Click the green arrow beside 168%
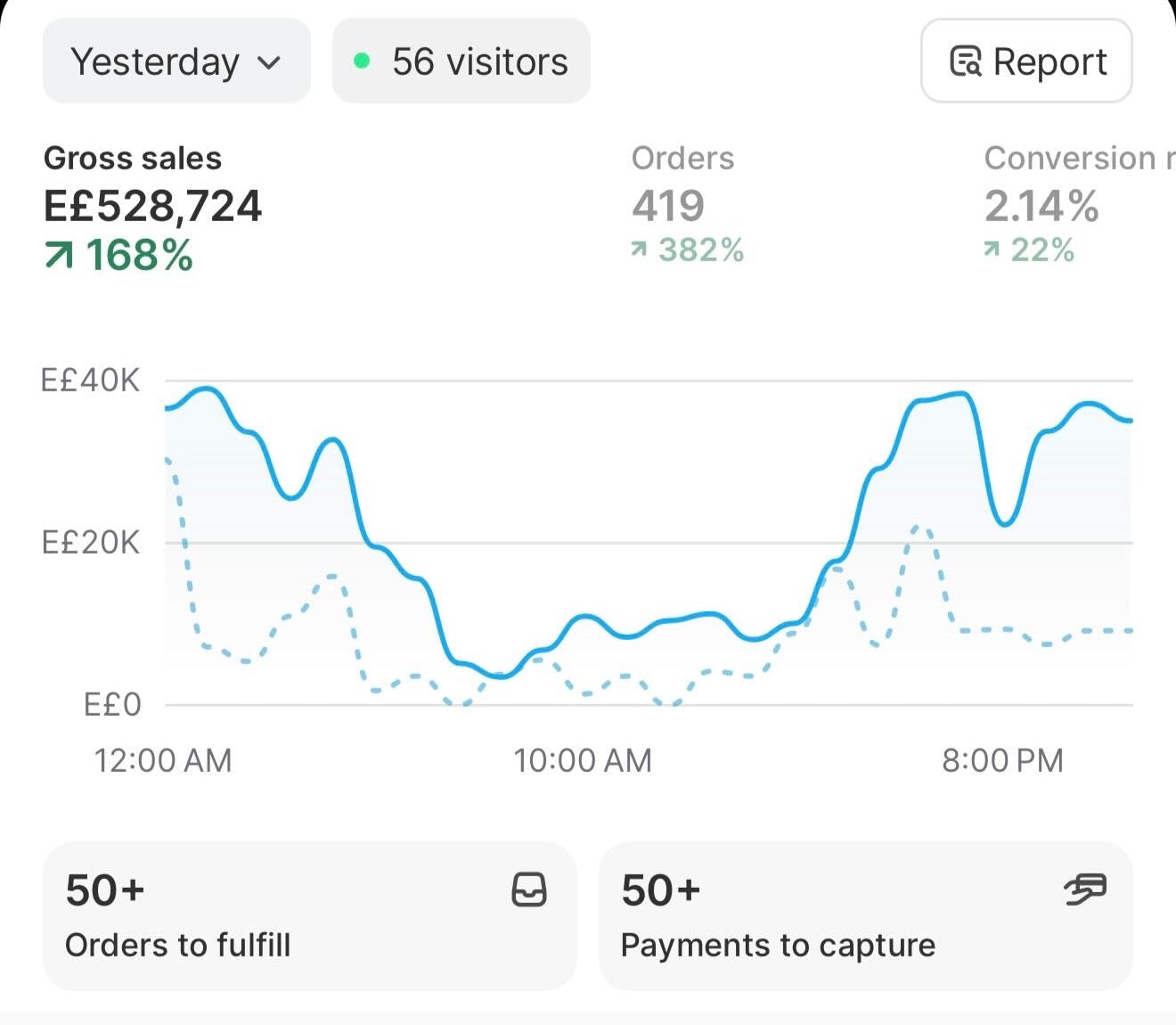This screenshot has height=1025, width=1176. [58, 257]
